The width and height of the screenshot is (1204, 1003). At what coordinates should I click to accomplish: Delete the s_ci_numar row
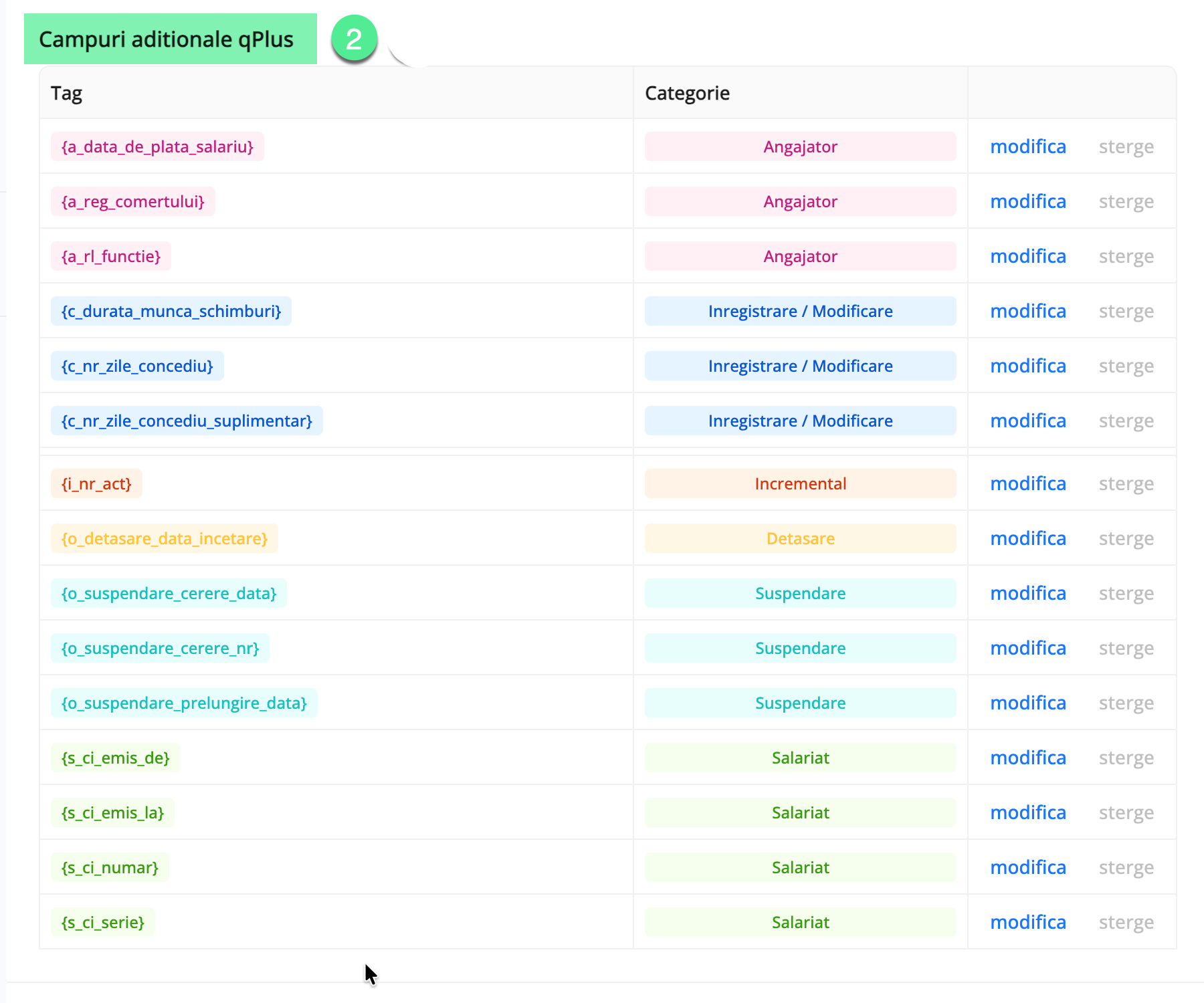1126,867
